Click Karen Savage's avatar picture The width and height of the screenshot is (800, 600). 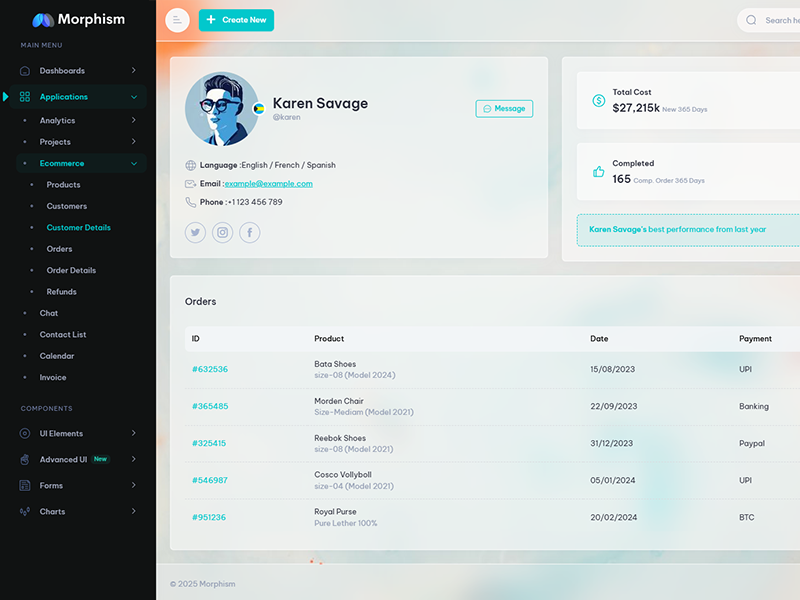tap(222, 108)
